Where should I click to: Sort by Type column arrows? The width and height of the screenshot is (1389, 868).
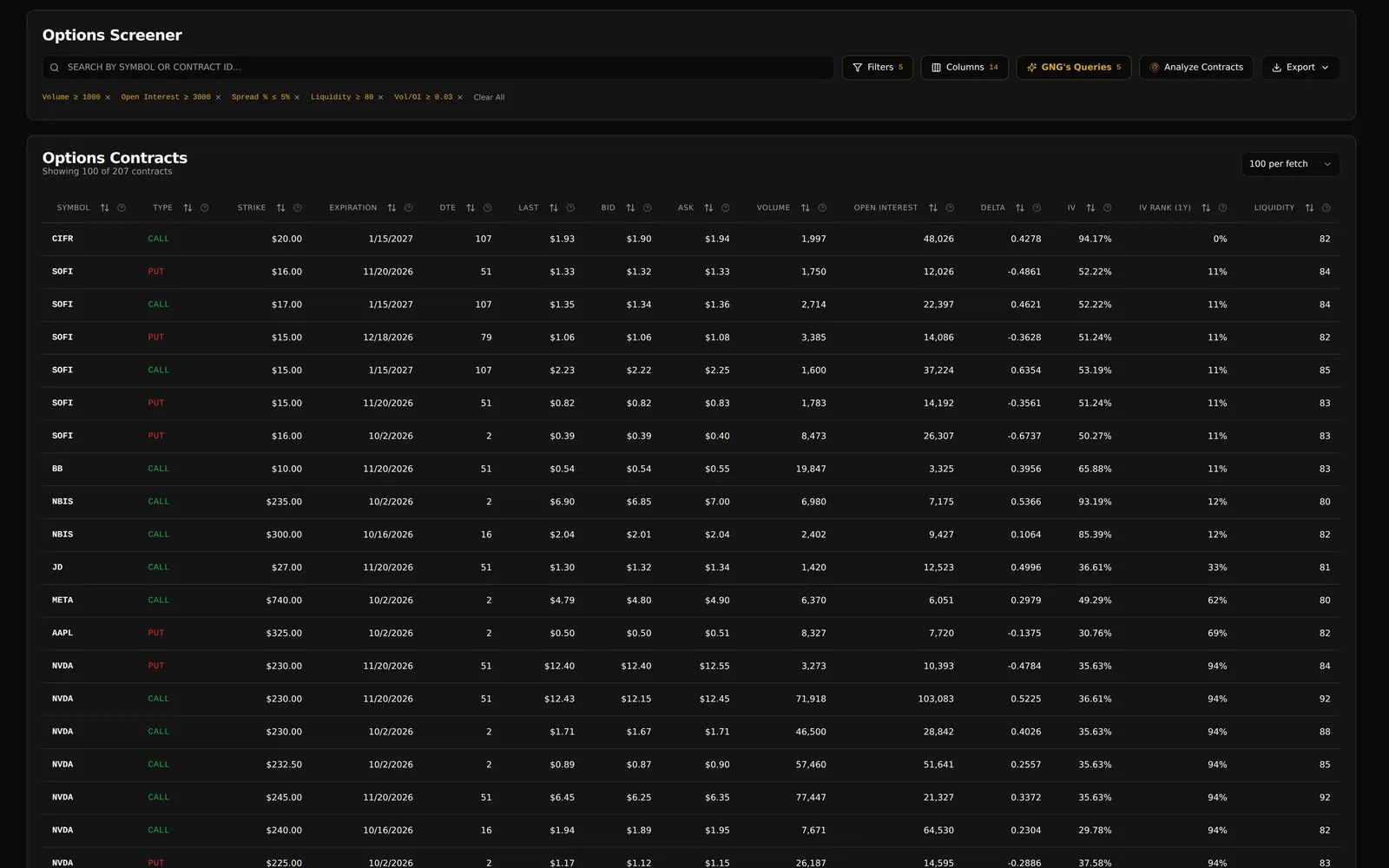(x=188, y=208)
